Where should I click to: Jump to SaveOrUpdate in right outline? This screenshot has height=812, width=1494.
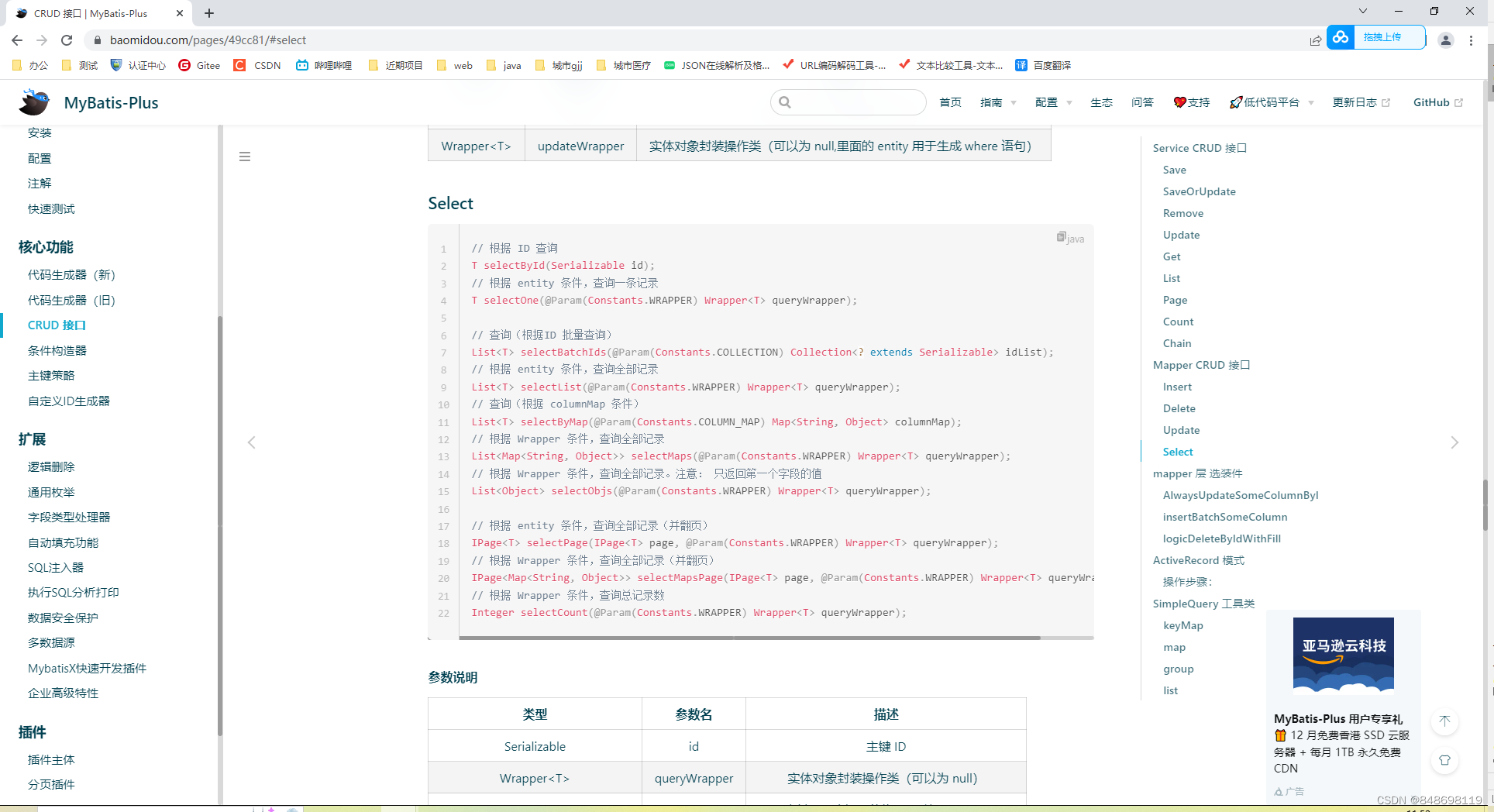pos(1199,191)
